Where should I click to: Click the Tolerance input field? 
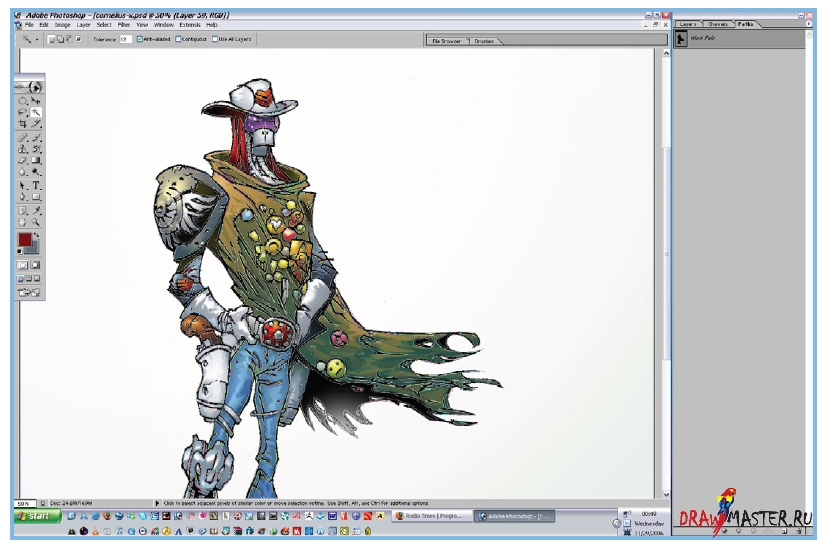(x=126, y=39)
